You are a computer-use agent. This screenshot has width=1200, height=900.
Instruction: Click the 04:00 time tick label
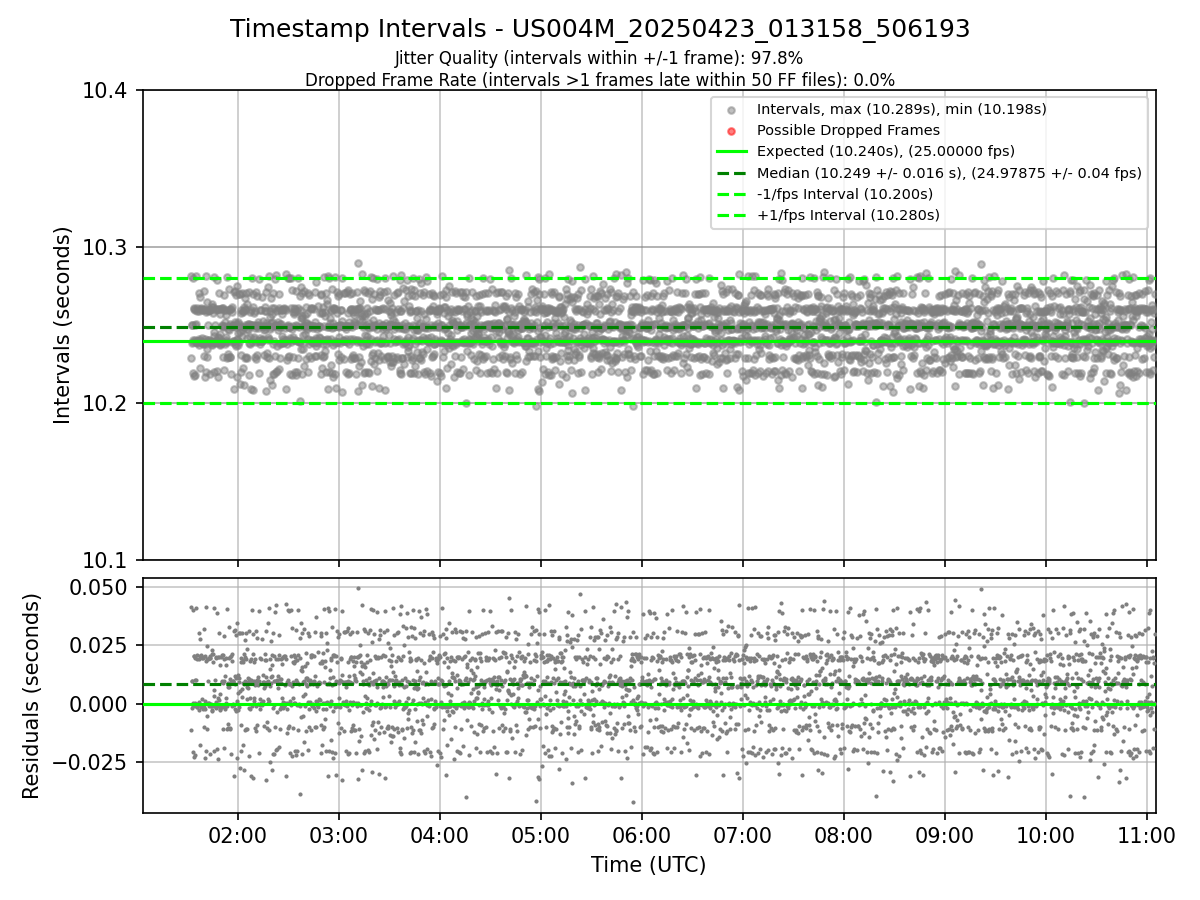(x=439, y=834)
